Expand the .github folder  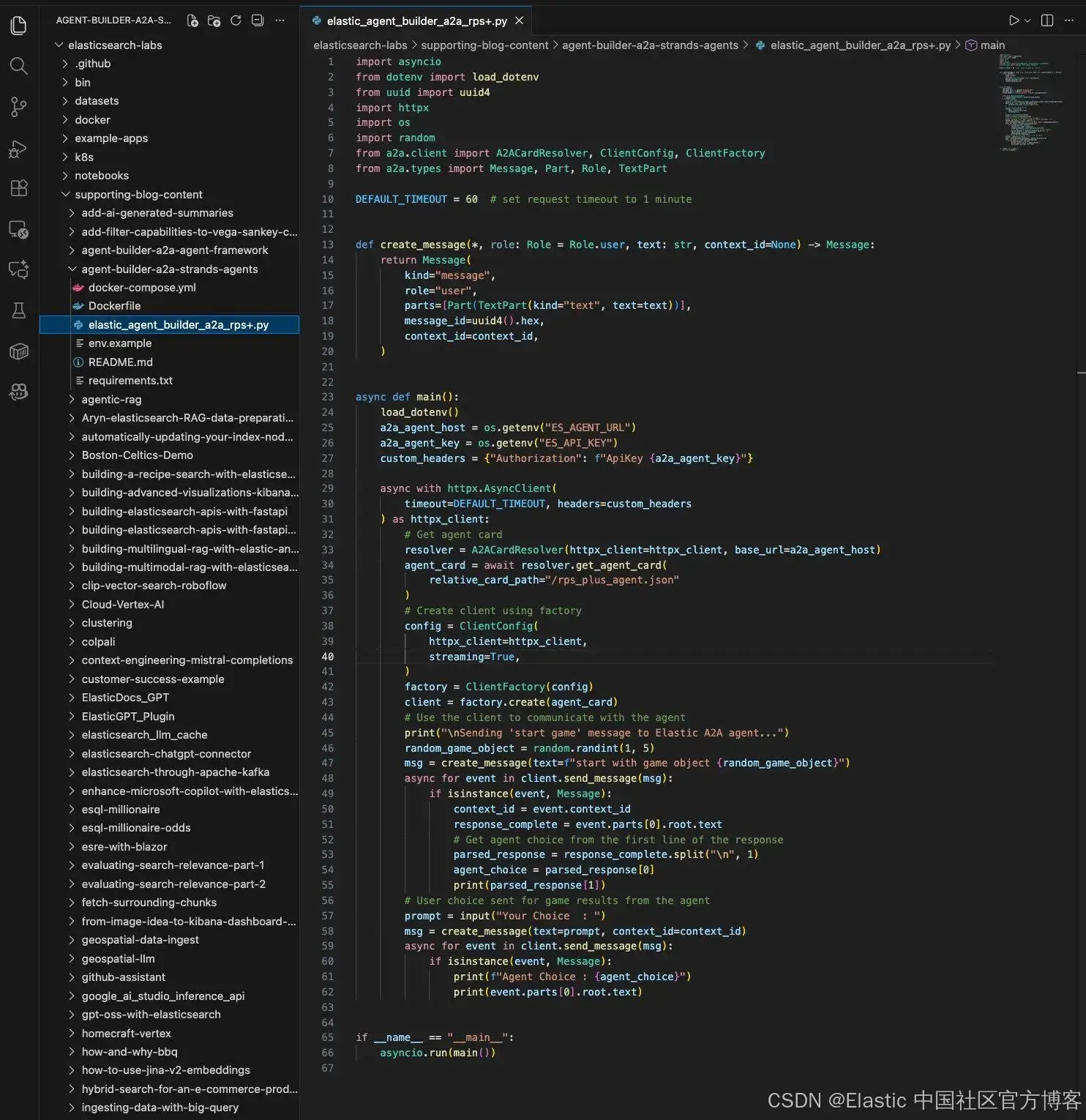[x=92, y=64]
